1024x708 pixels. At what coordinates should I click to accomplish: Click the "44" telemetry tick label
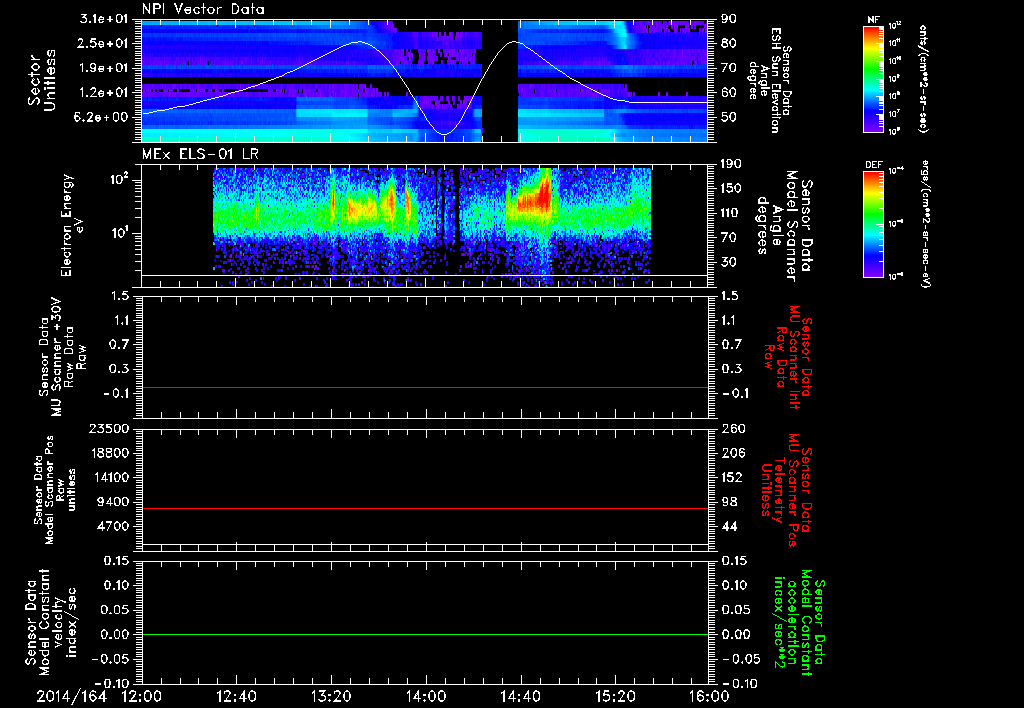[x=729, y=526]
